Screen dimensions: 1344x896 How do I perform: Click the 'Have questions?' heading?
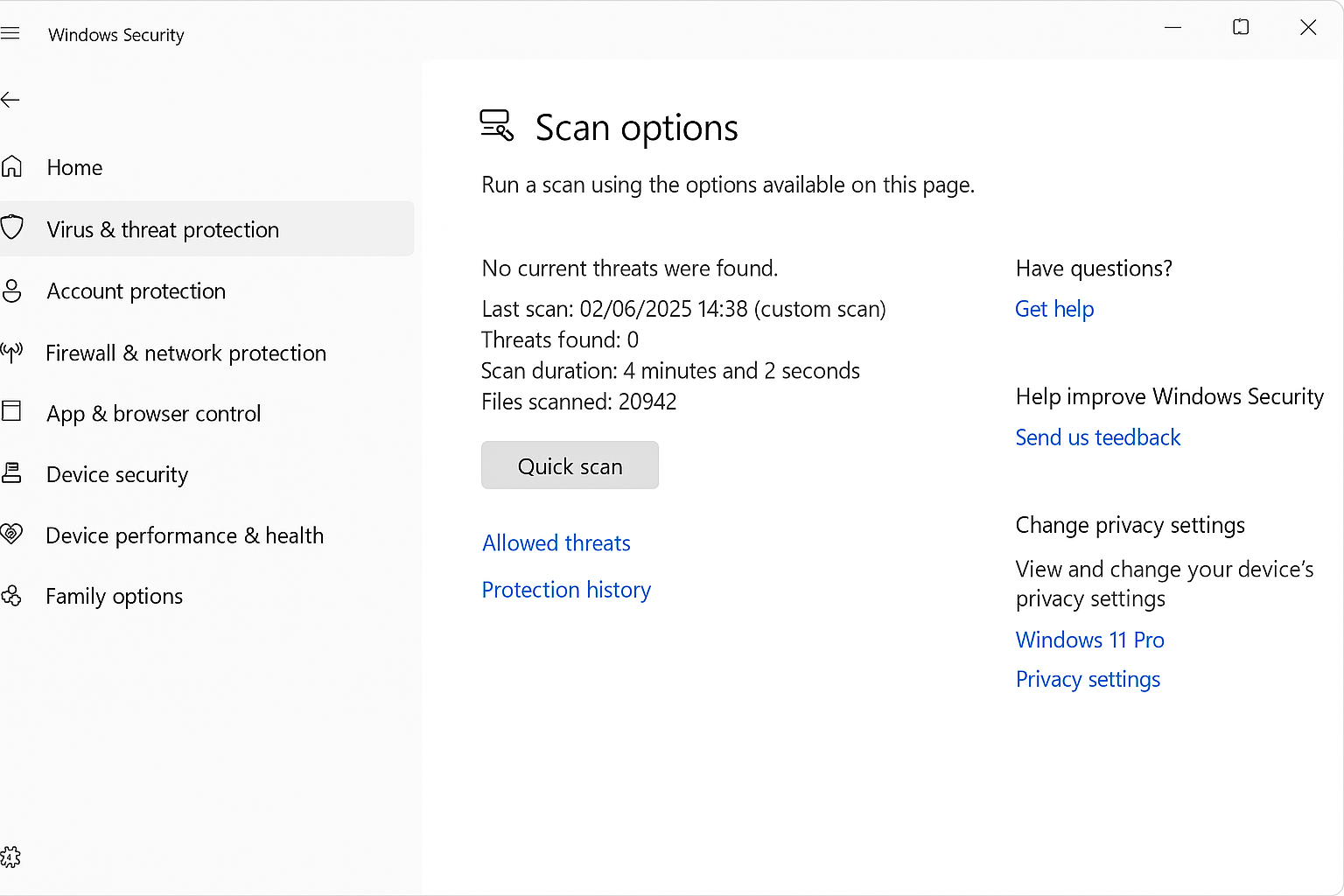click(1094, 269)
